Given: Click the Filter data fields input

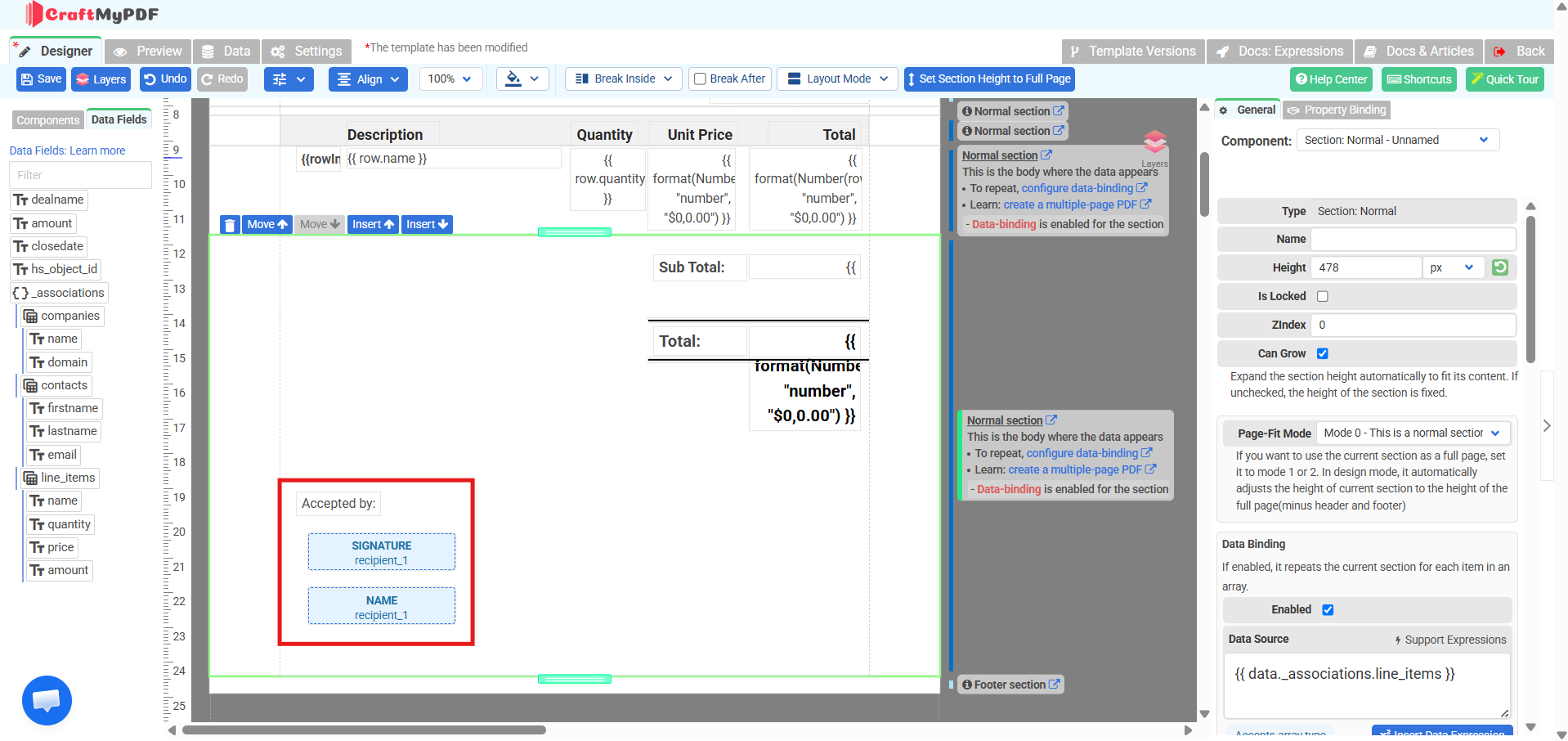Looking at the screenshot, I should click(80, 175).
